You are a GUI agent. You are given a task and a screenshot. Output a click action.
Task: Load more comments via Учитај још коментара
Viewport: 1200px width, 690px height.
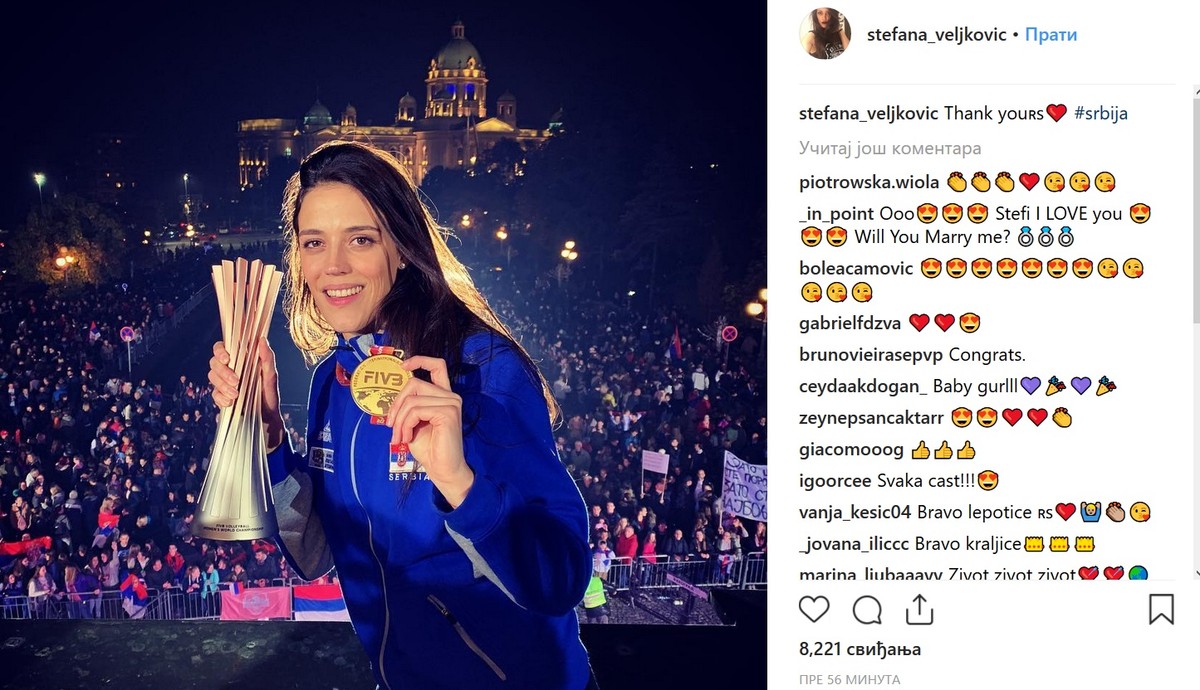pos(890,148)
